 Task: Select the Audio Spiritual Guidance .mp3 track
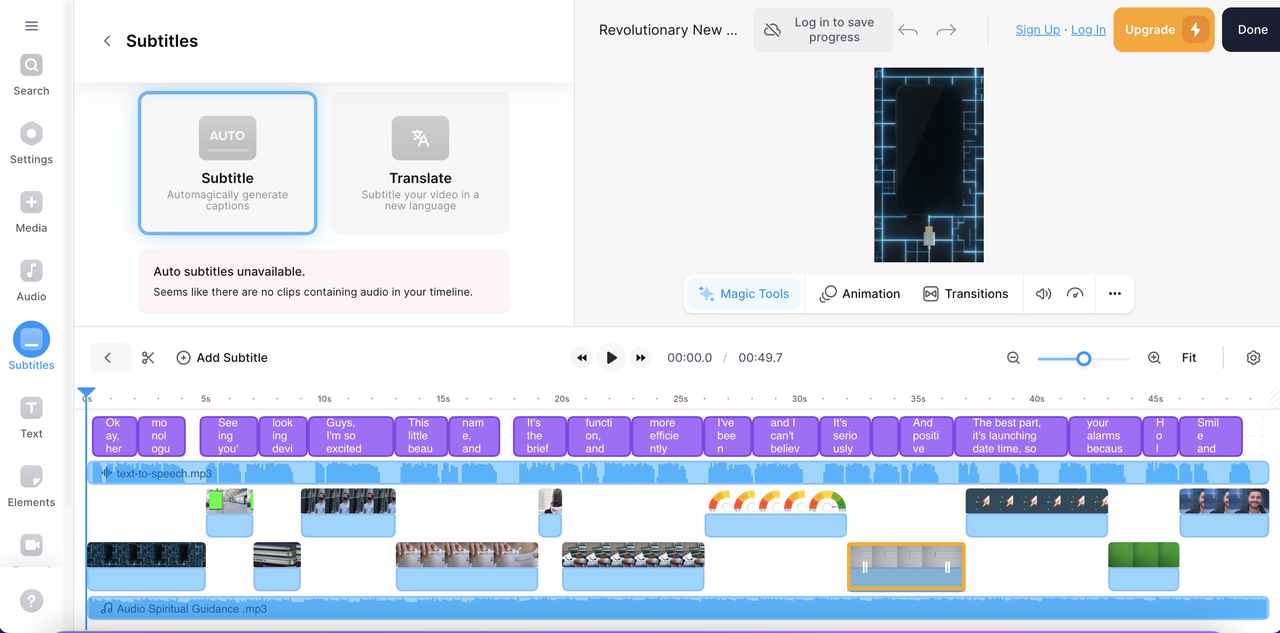click(x=678, y=608)
